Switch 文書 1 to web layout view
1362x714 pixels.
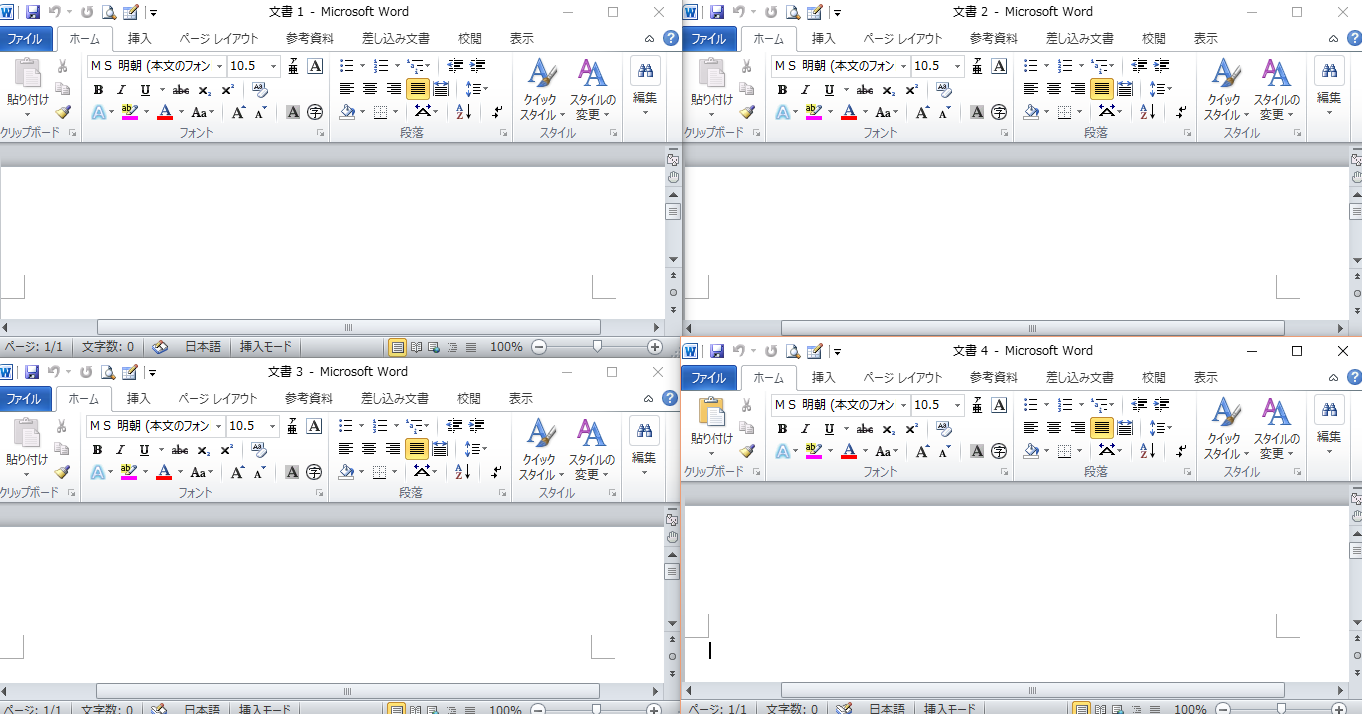(434, 347)
